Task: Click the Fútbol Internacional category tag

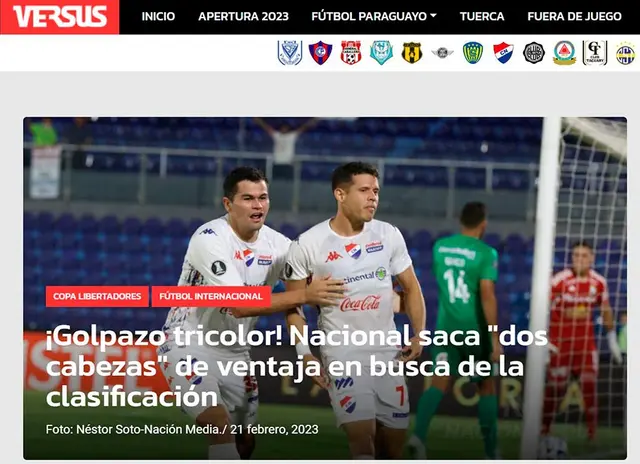Action: [211, 296]
